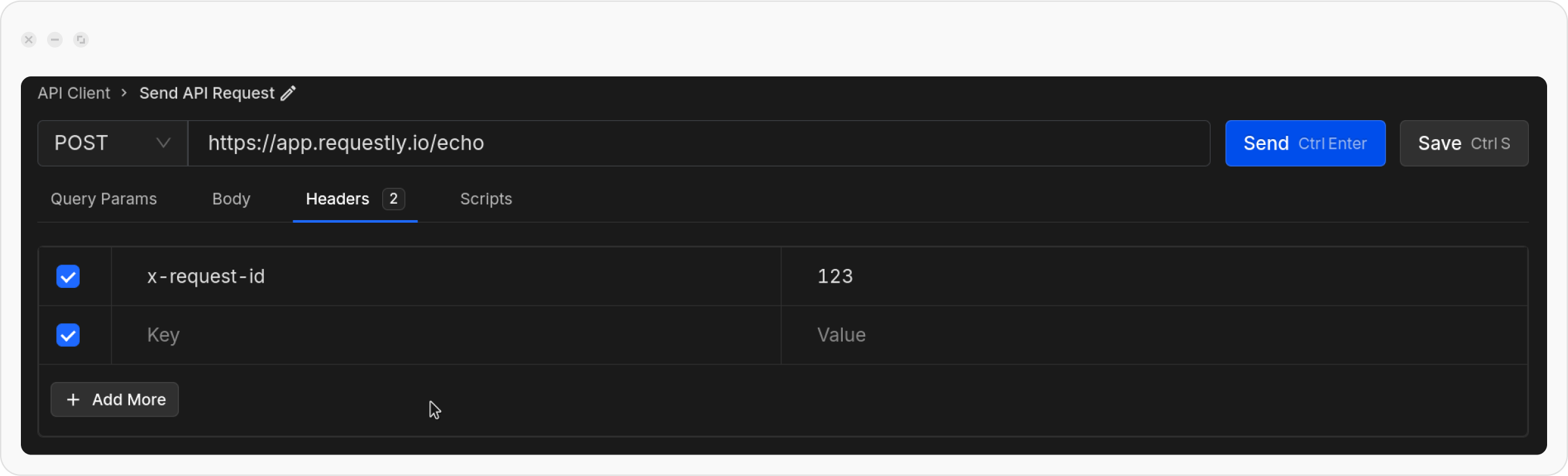Open the Scripts tab
Image resolution: width=1568 pixels, height=476 pixels.
pos(485,198)
